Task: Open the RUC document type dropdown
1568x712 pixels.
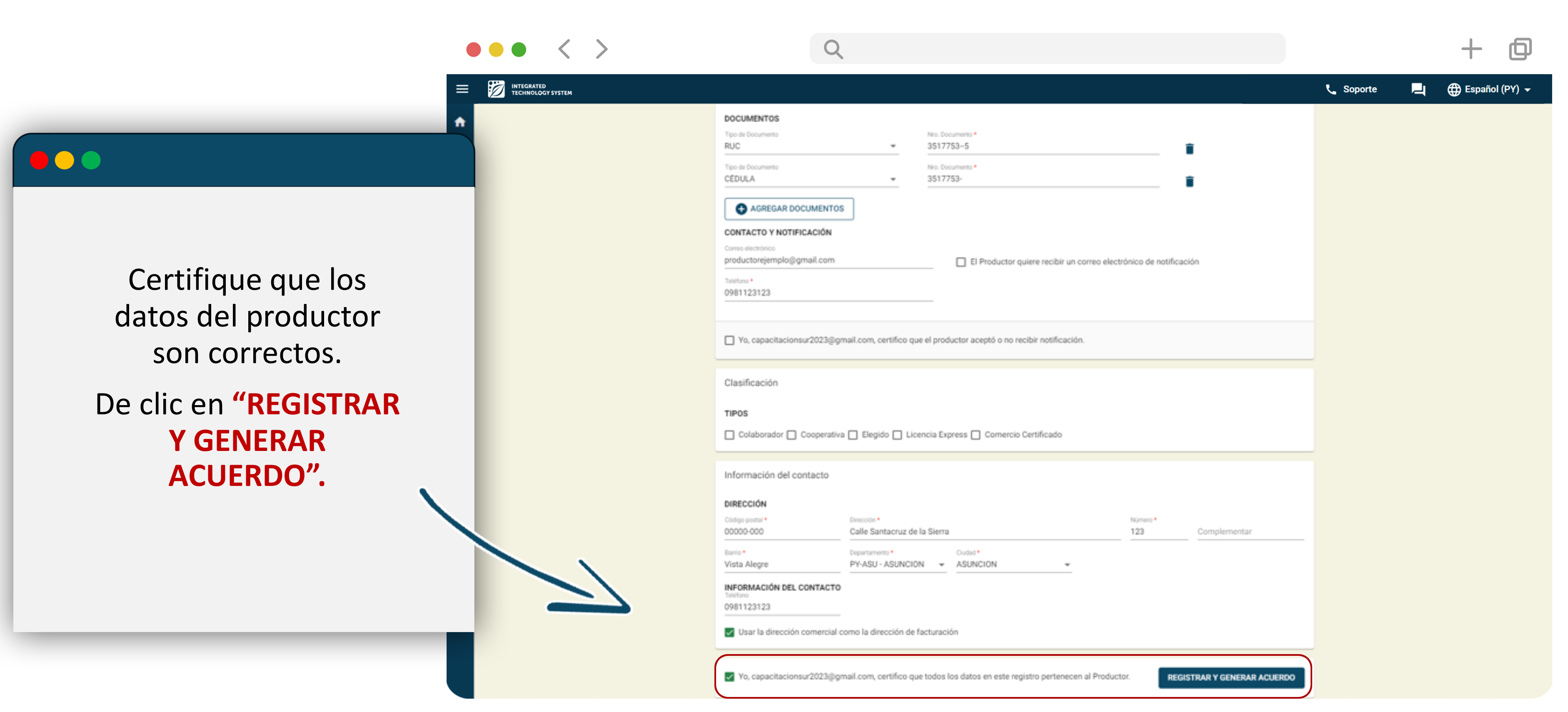Action: point(809,147)
